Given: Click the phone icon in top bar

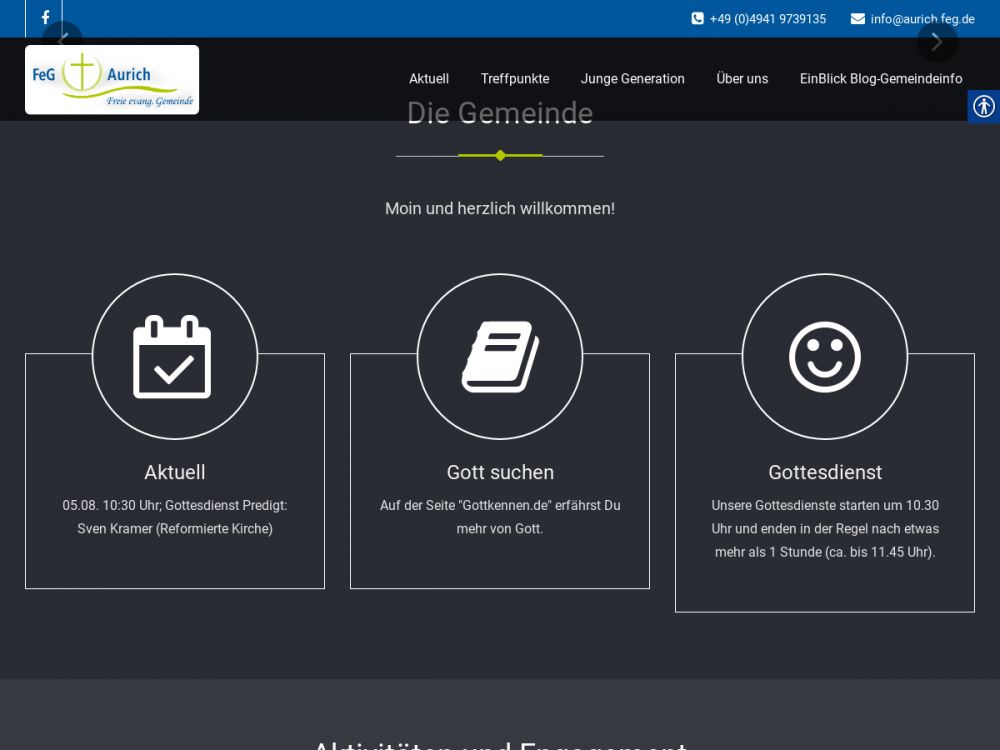Looking at the screenshot, I should coord(697,19).
